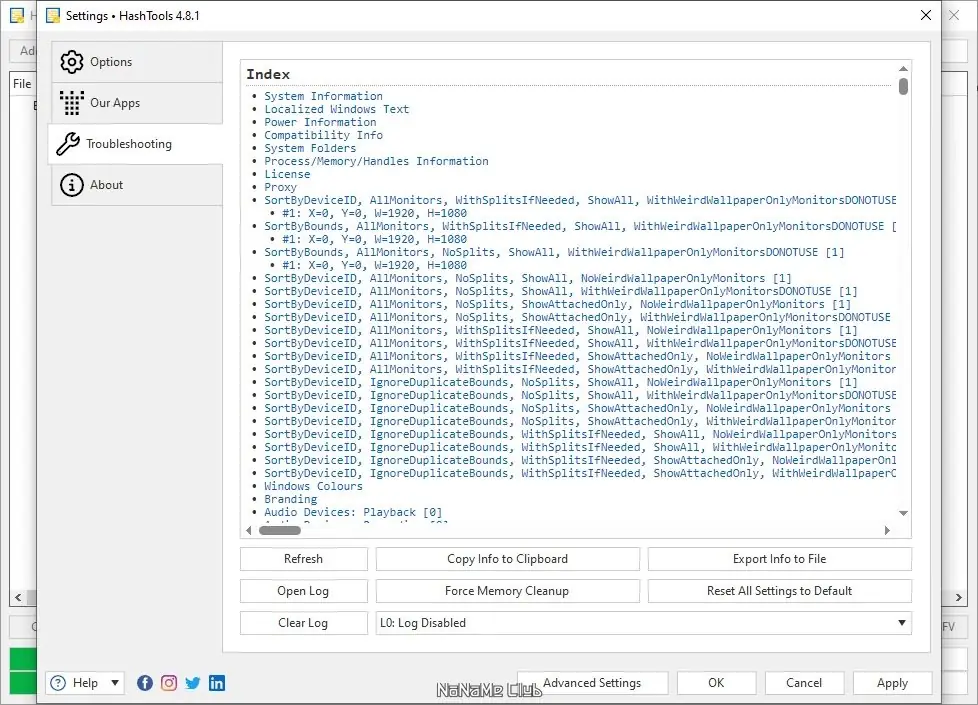Viewport: 978px width, 705px height.
Task: Click Force Memory Cleanup
Action: pos(508,591)
